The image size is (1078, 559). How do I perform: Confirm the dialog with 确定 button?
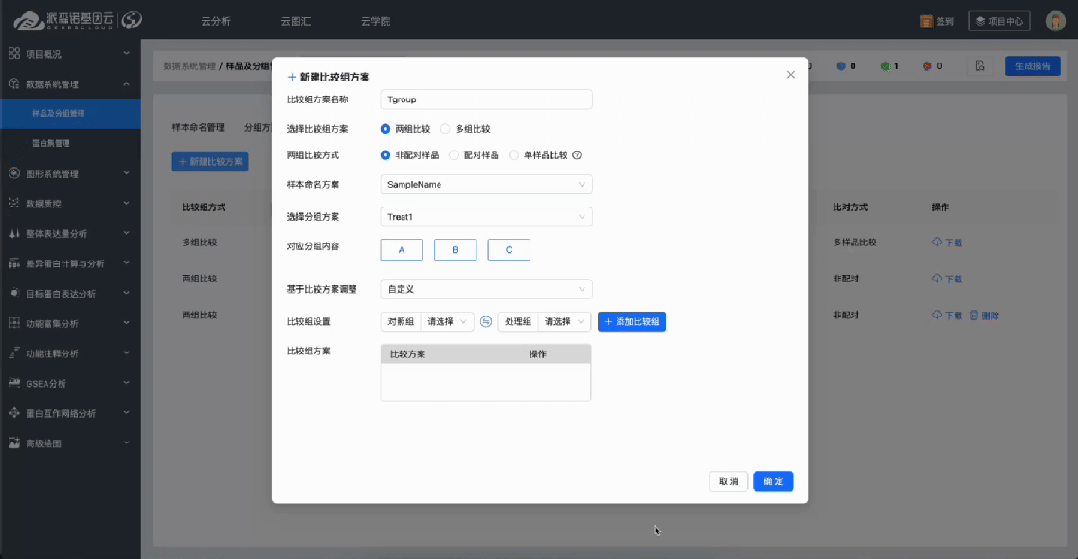tap(773, 481)
